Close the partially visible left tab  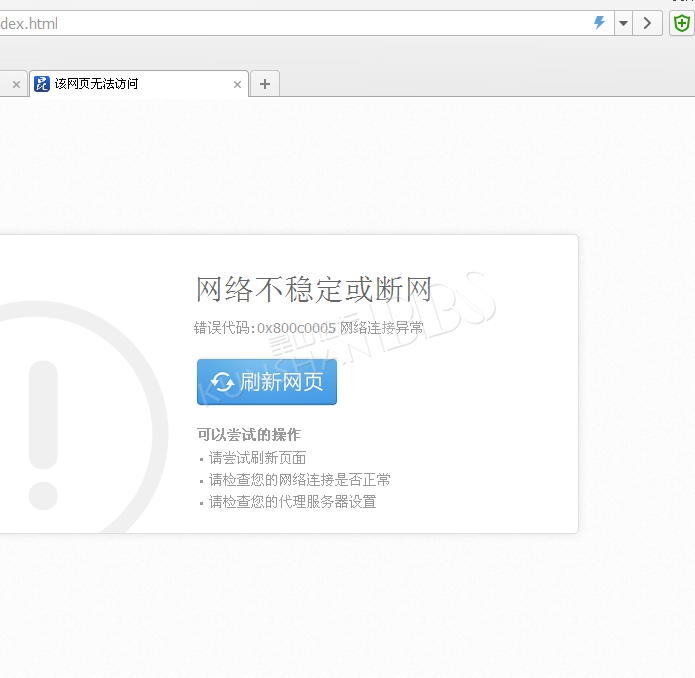[x=16, y=84]
